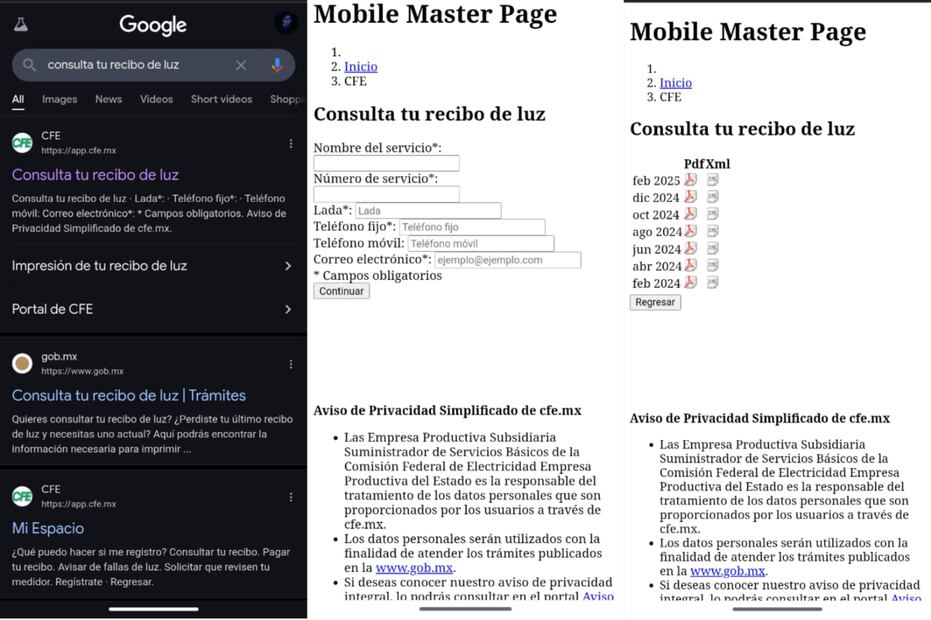
Task: Click Inicio breadcrumb link in form page
Action: click(361, 67)
